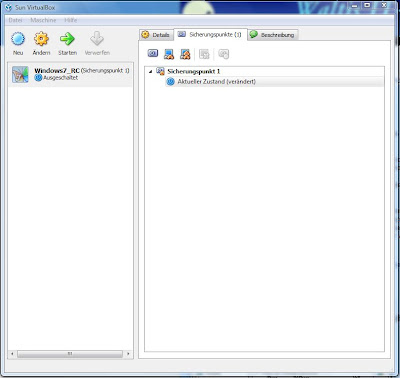
Task: Click the greyed Verwerfen discard icon
Action: pyautogui.click(x=97, y=39)
